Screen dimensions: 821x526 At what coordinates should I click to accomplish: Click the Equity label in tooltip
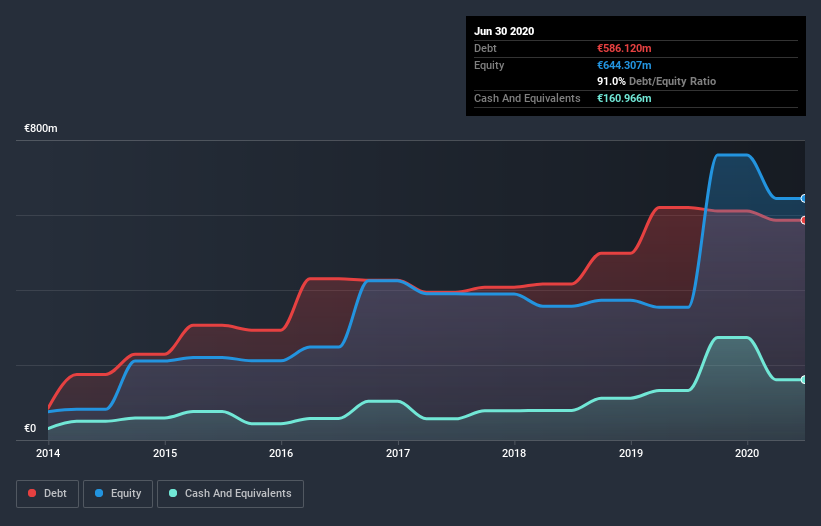(x=489, y=65)
